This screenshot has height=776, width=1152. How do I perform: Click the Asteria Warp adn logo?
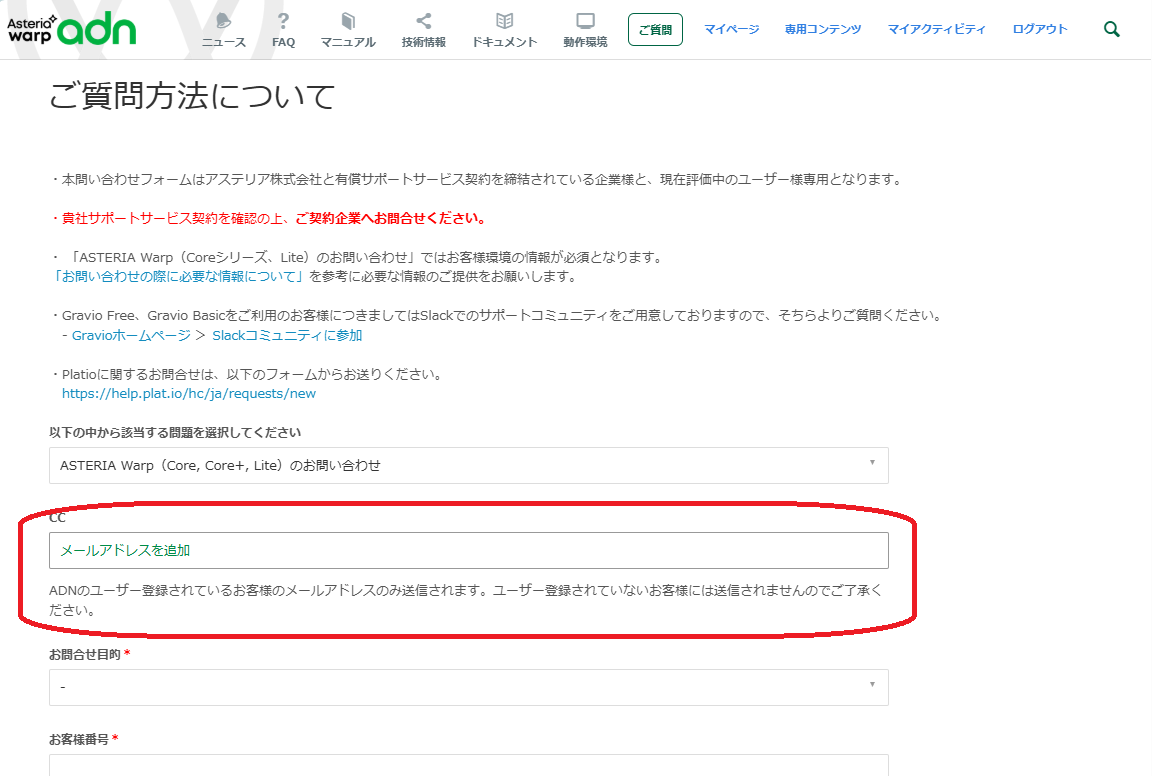pos(72,30)
